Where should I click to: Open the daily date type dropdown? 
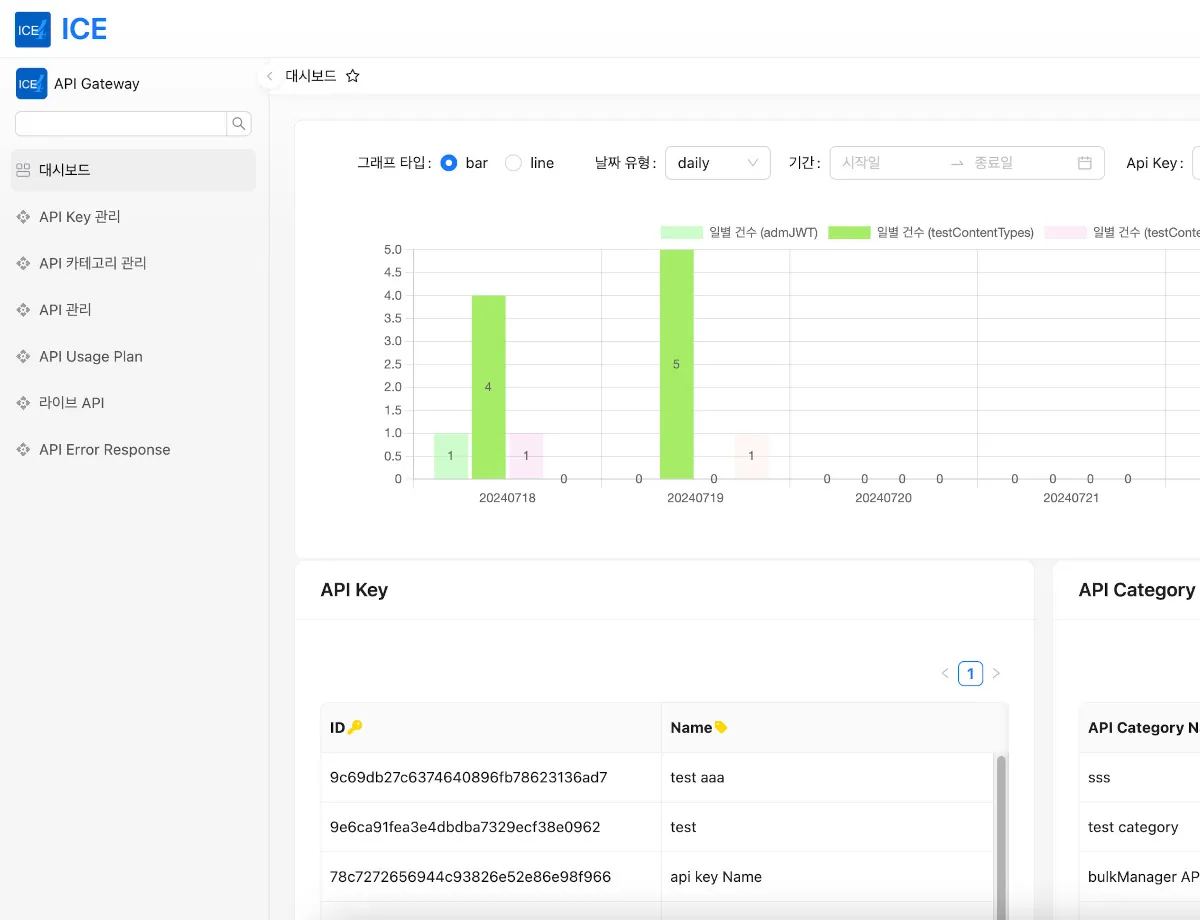(x=717, y=163)
